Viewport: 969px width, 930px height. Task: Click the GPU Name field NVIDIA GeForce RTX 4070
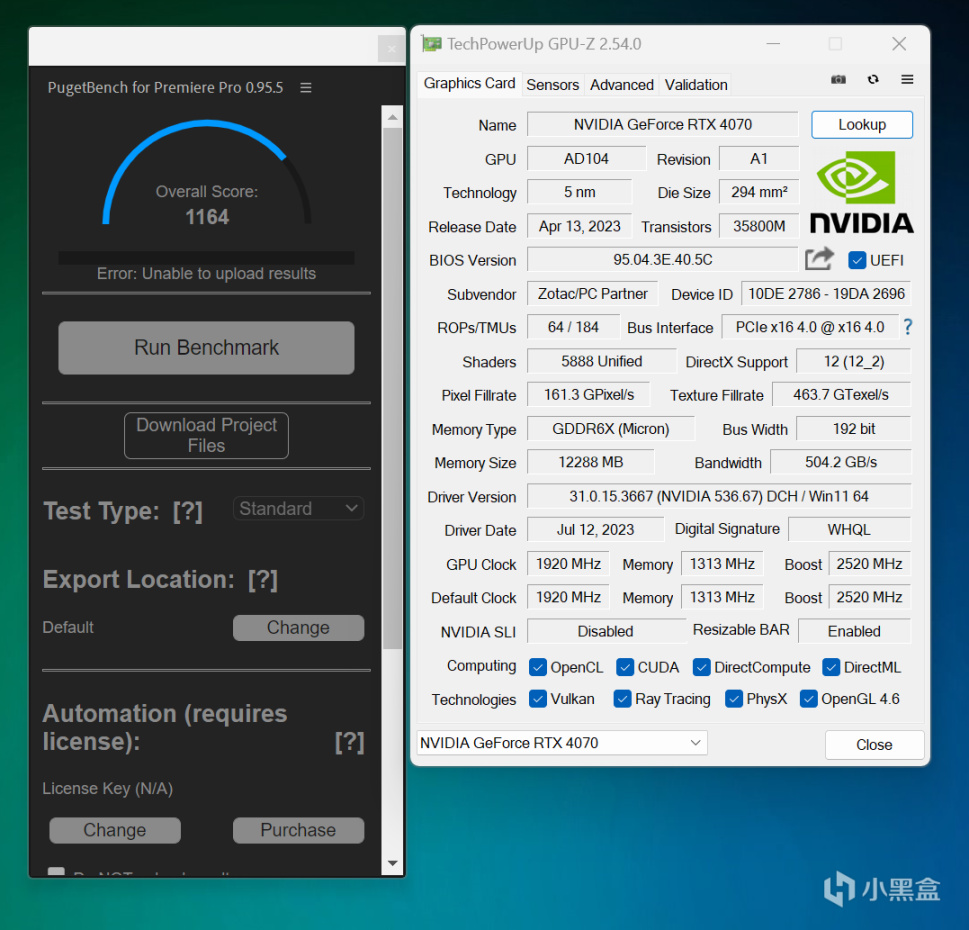click(662, 125)
